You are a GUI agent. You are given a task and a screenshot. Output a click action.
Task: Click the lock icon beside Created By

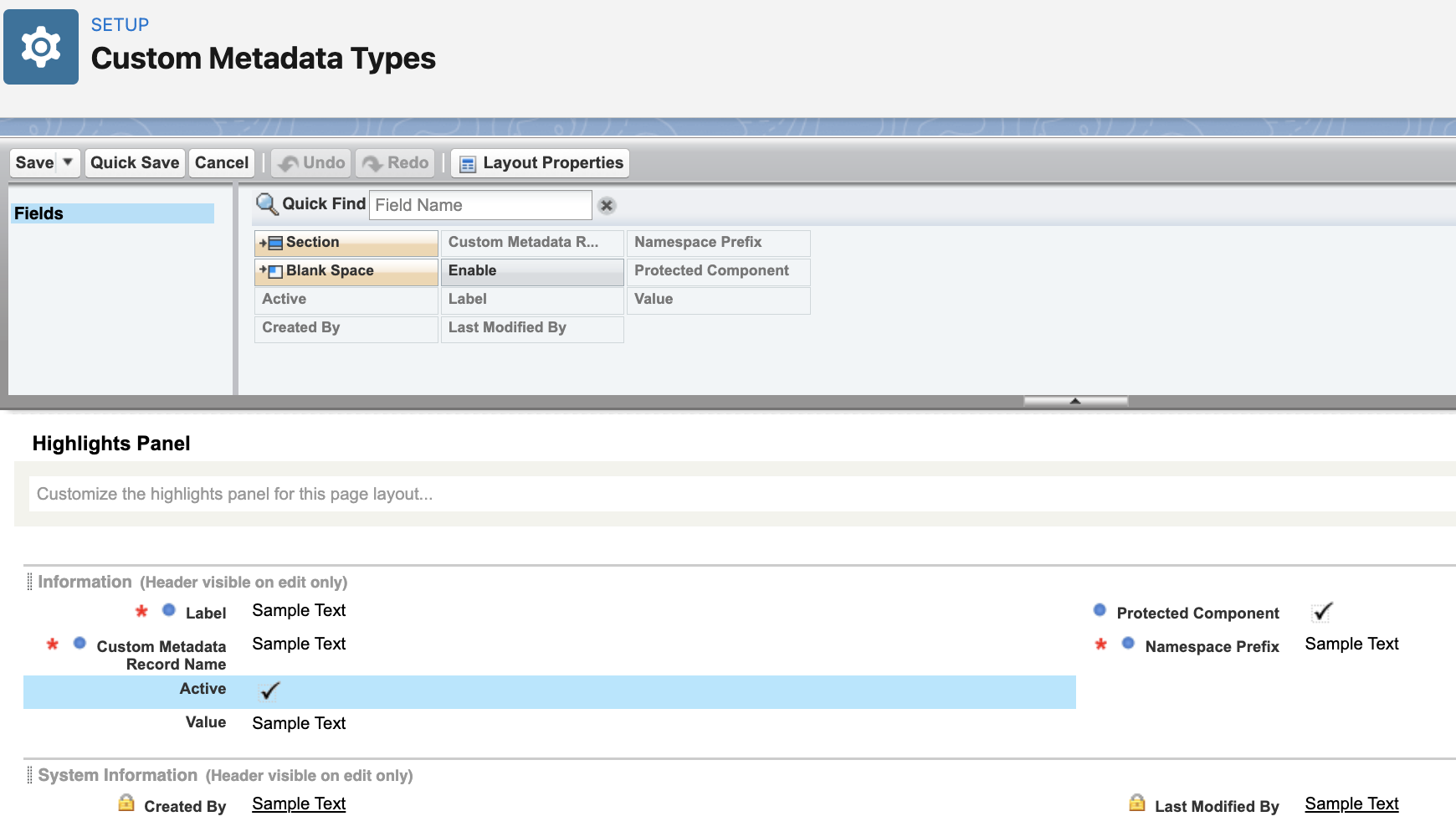[x=126, y=804]
